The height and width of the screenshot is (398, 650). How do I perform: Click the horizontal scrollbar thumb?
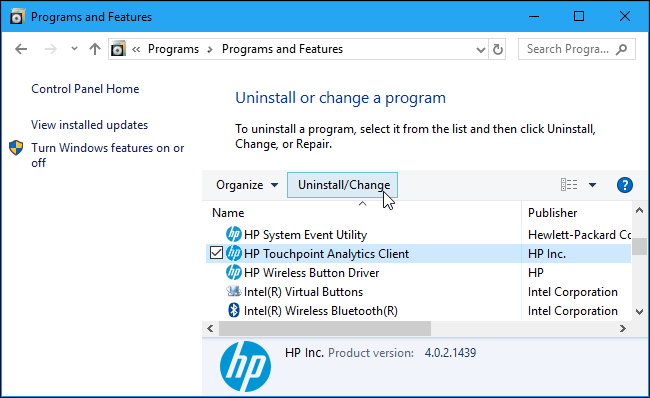[x=325, y=328]
